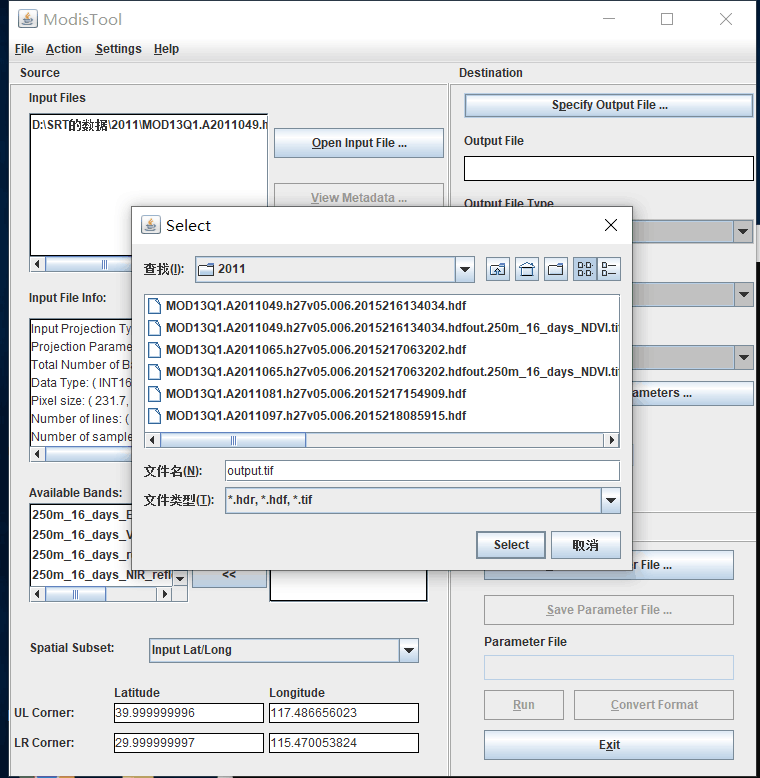Screen dimensions: 760x778
Task: Select file icon for MOD13Q1.A2011097 hdf
Action: [155, 416]
